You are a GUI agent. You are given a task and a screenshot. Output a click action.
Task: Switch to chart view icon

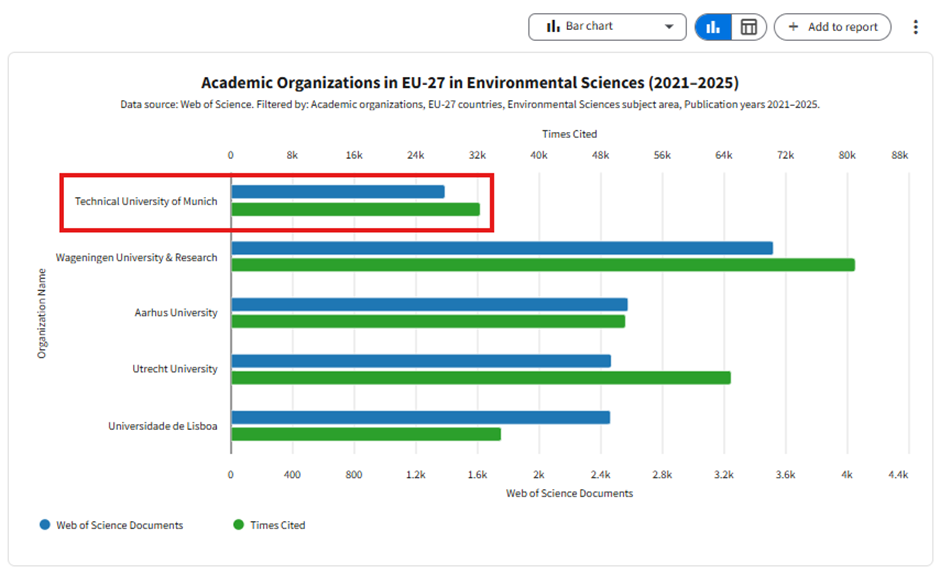click(x=713, y=27)
